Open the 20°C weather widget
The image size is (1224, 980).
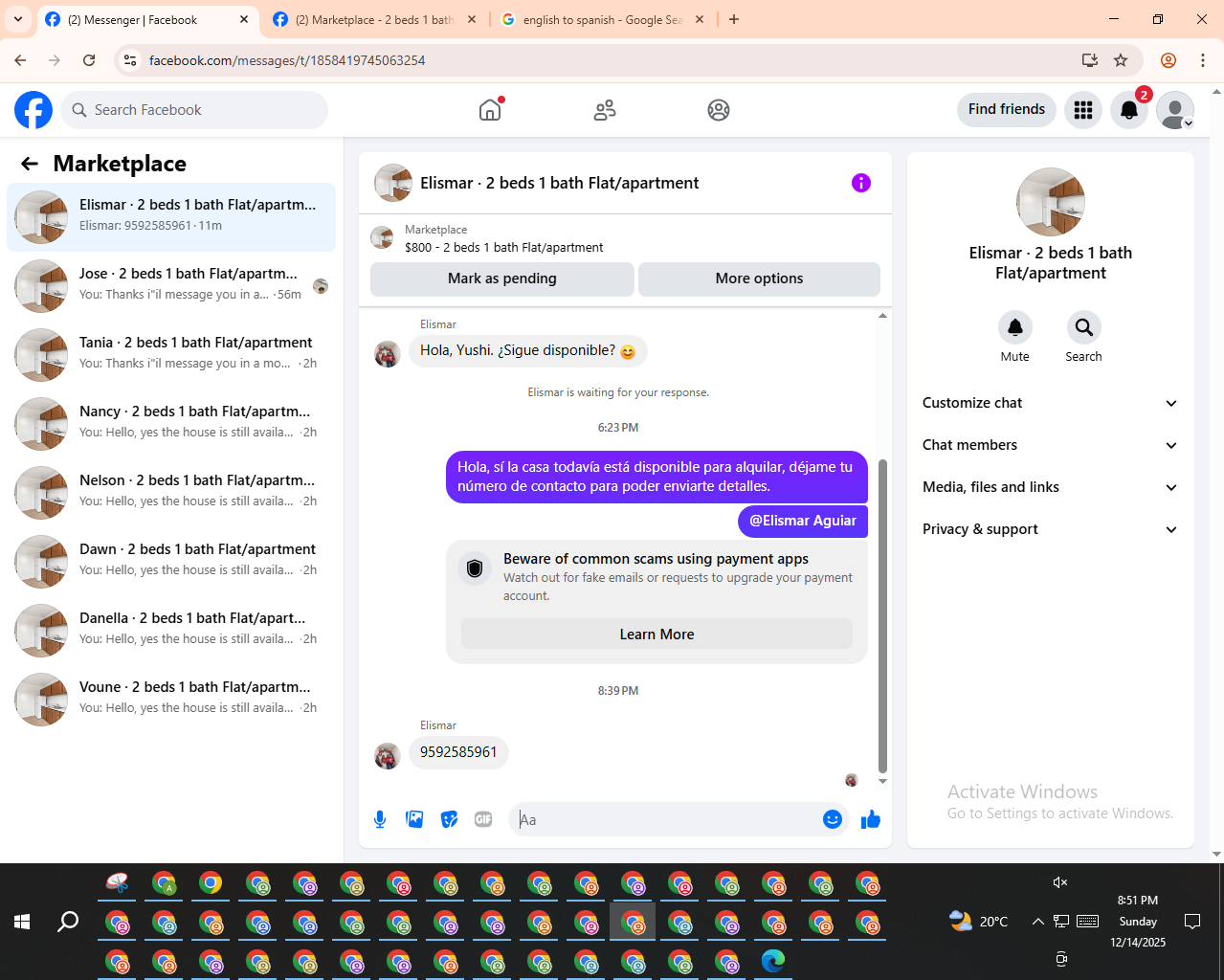(978, 922)
